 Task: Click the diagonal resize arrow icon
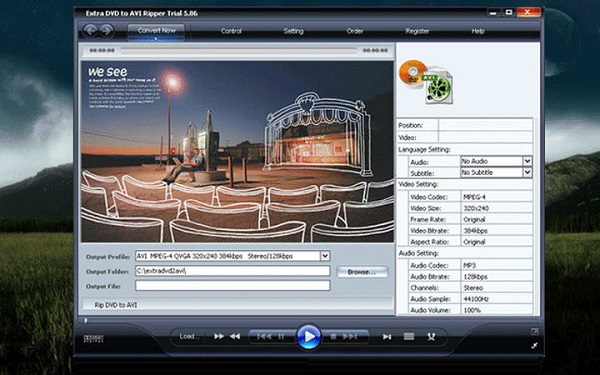[535, 346]
